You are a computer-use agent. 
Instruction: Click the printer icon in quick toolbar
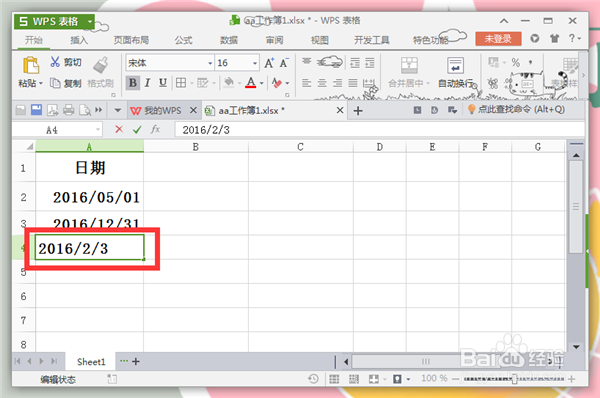tap(68, 110)
